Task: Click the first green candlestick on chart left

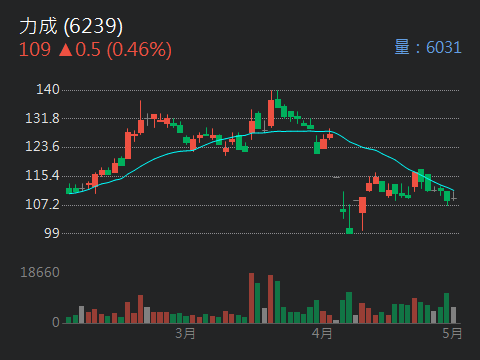Action: click(x=69, y=189)
